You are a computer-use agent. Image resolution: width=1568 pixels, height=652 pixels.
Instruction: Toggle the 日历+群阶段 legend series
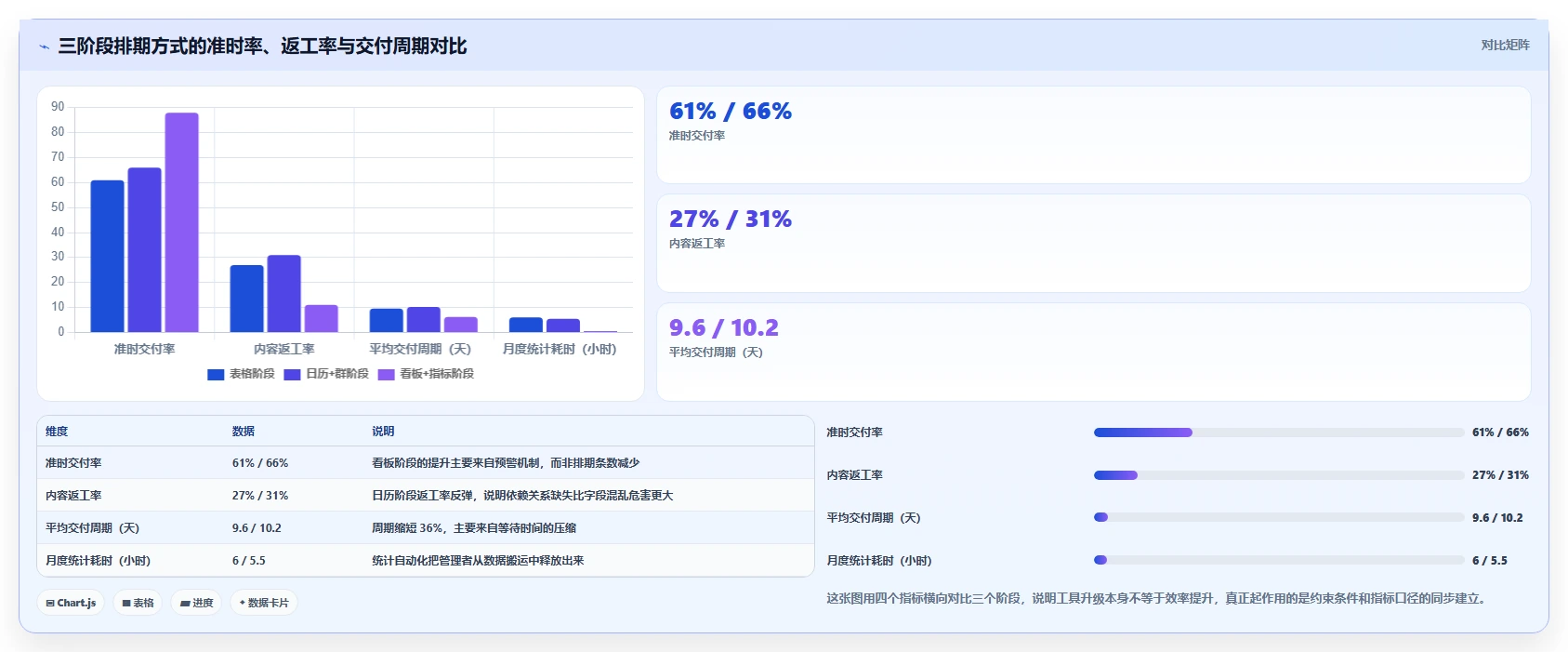326,374
